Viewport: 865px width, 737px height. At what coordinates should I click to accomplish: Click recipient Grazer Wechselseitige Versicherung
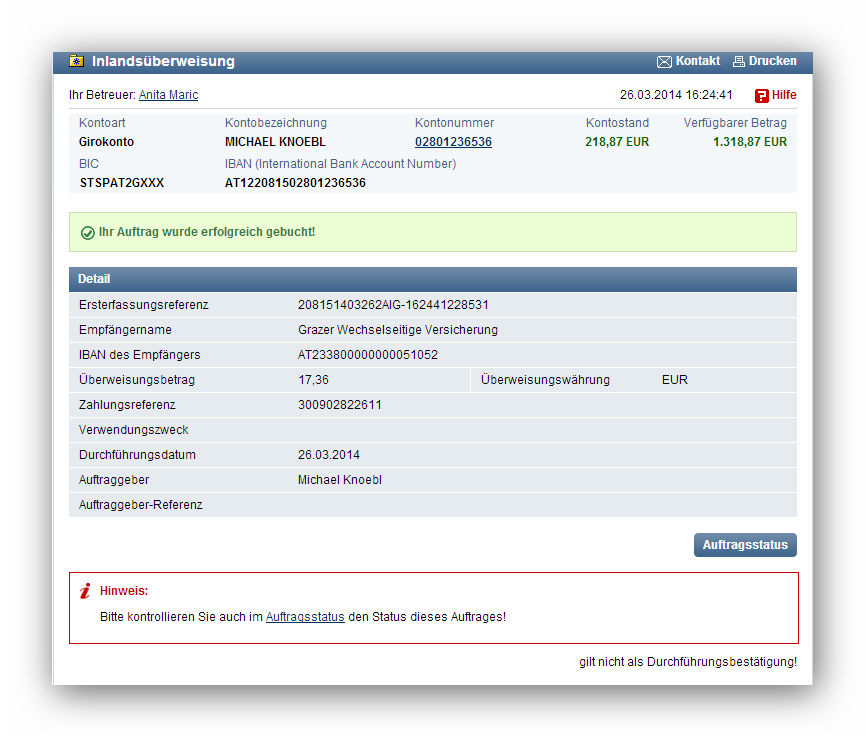[398, 330]
